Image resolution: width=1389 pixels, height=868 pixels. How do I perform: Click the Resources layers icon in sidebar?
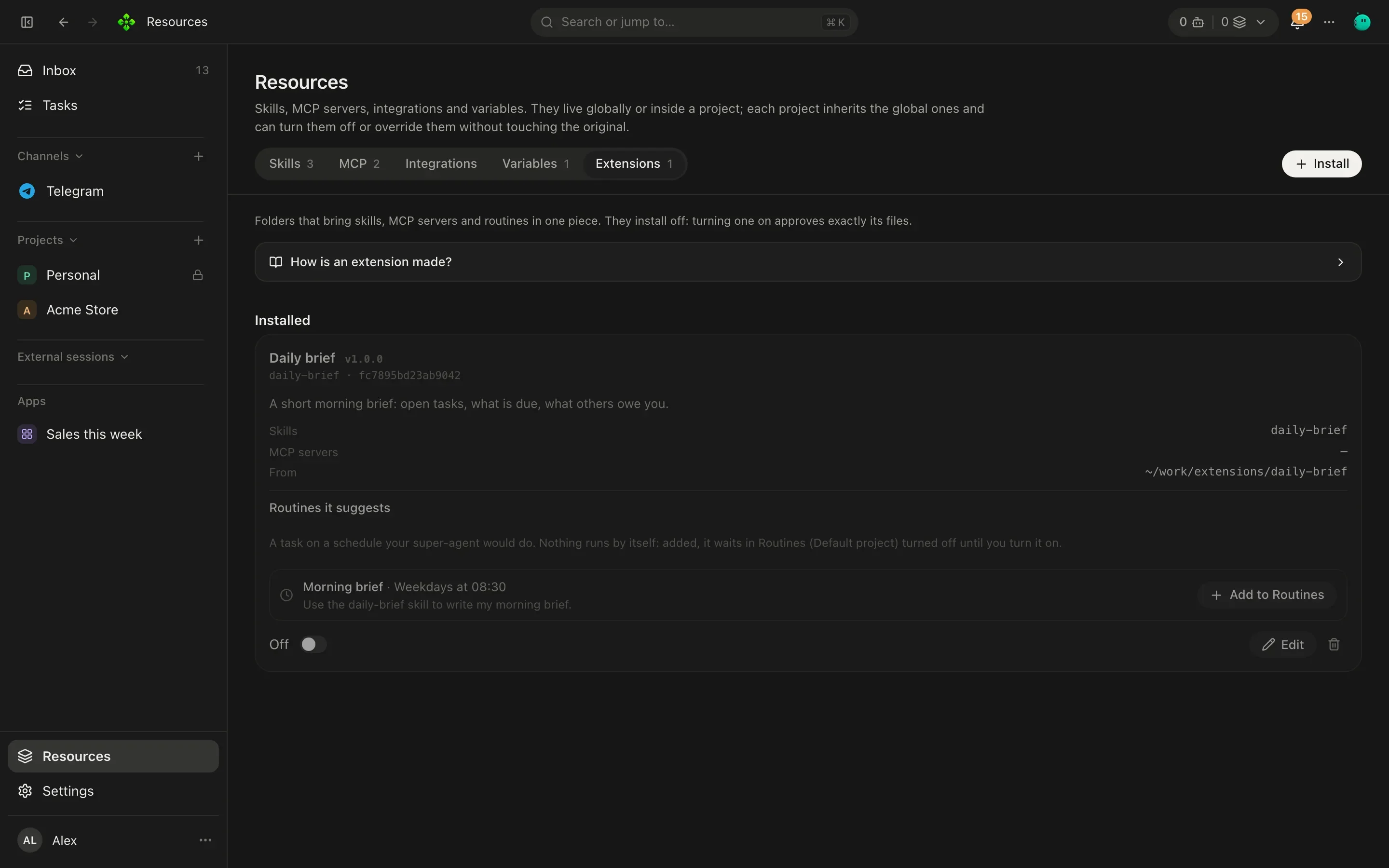click(x=25, y=756)
